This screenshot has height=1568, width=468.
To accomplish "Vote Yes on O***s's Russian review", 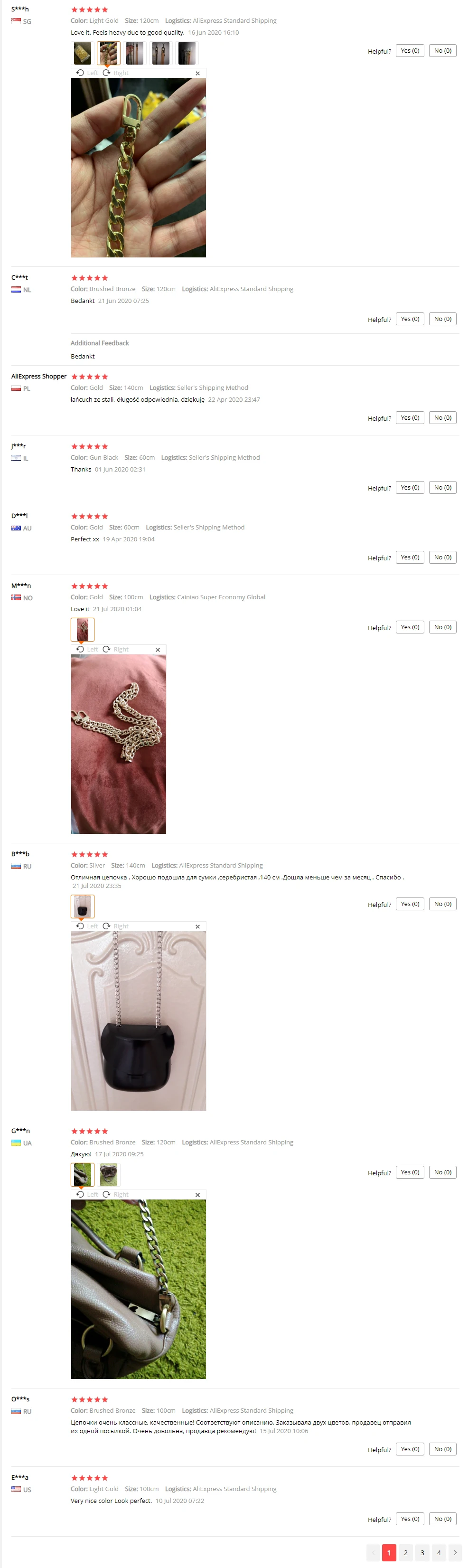I will (x=410, y=1449).
